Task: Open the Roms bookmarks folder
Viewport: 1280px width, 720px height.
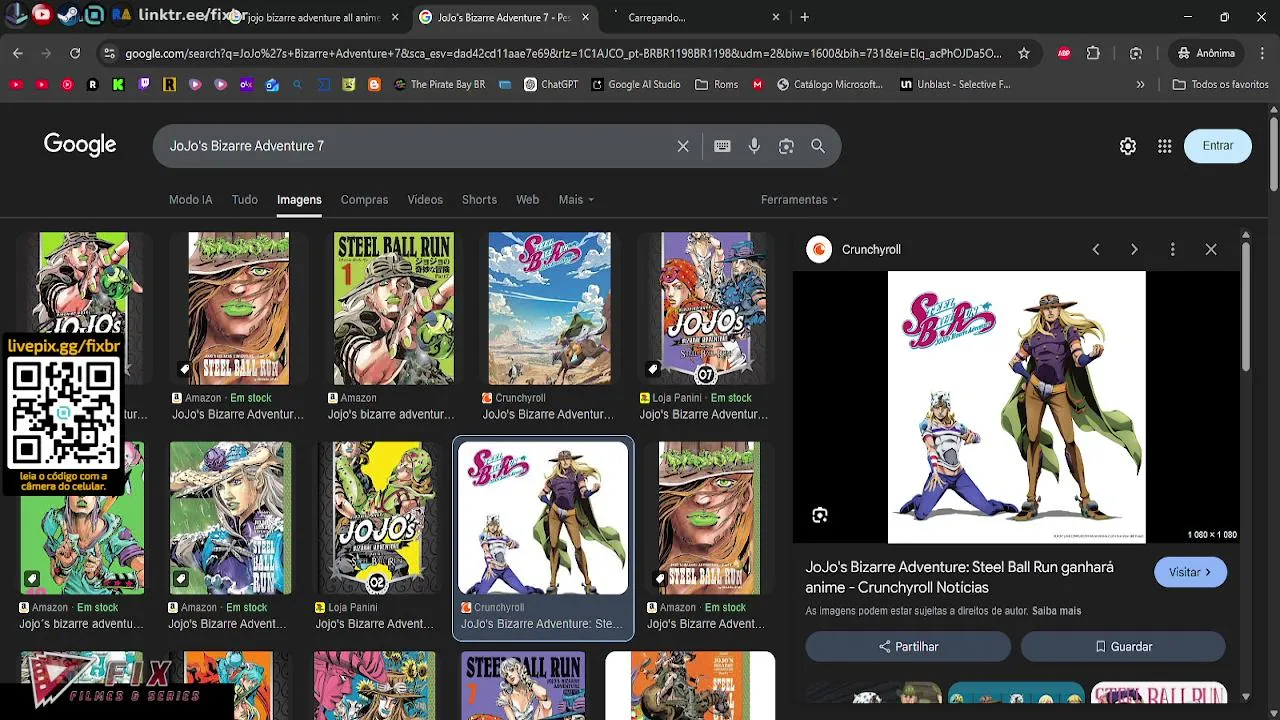Action: (716, 85)
